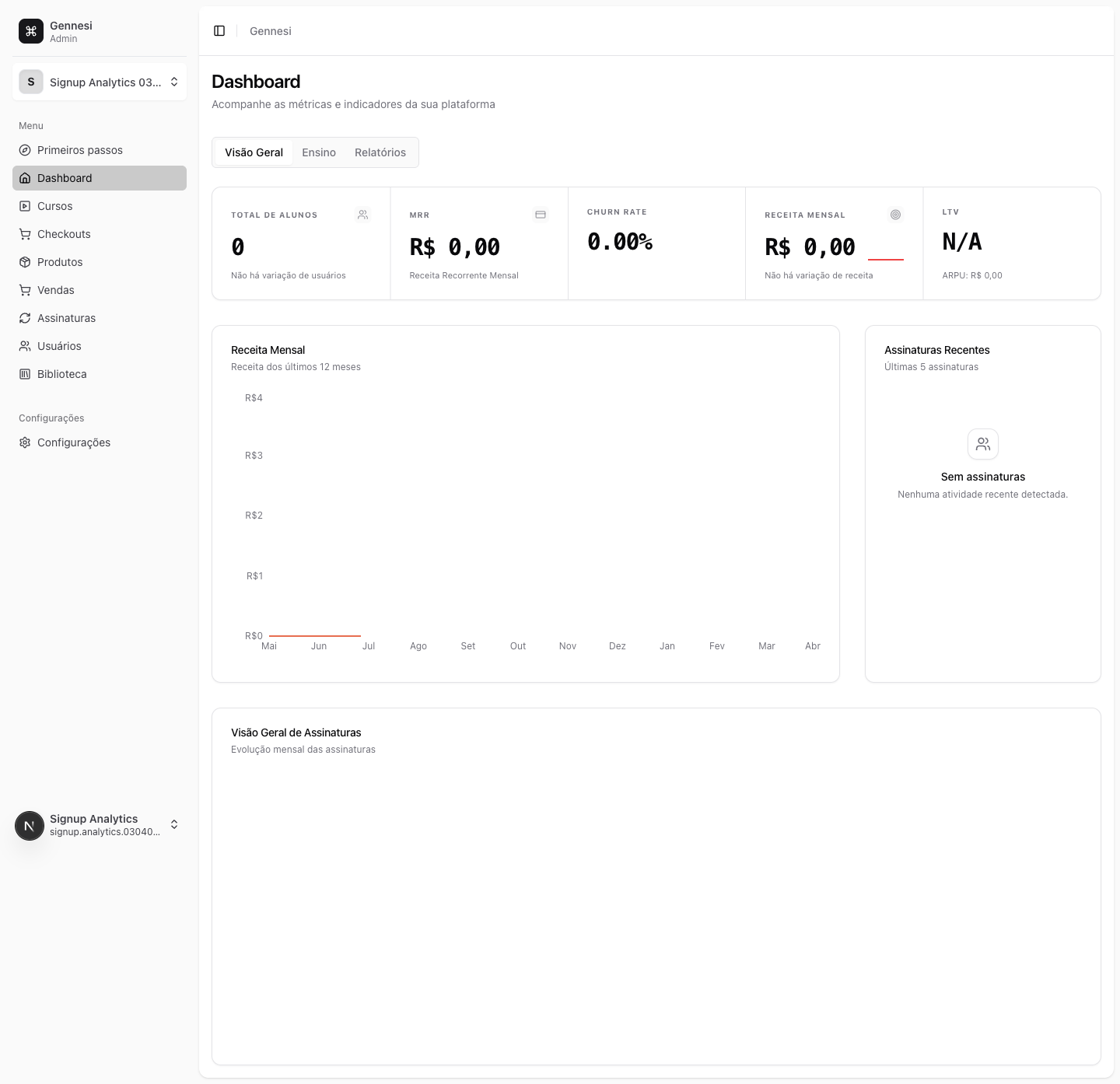Open Assinaturas refresh icon

(x=25, y=318)
